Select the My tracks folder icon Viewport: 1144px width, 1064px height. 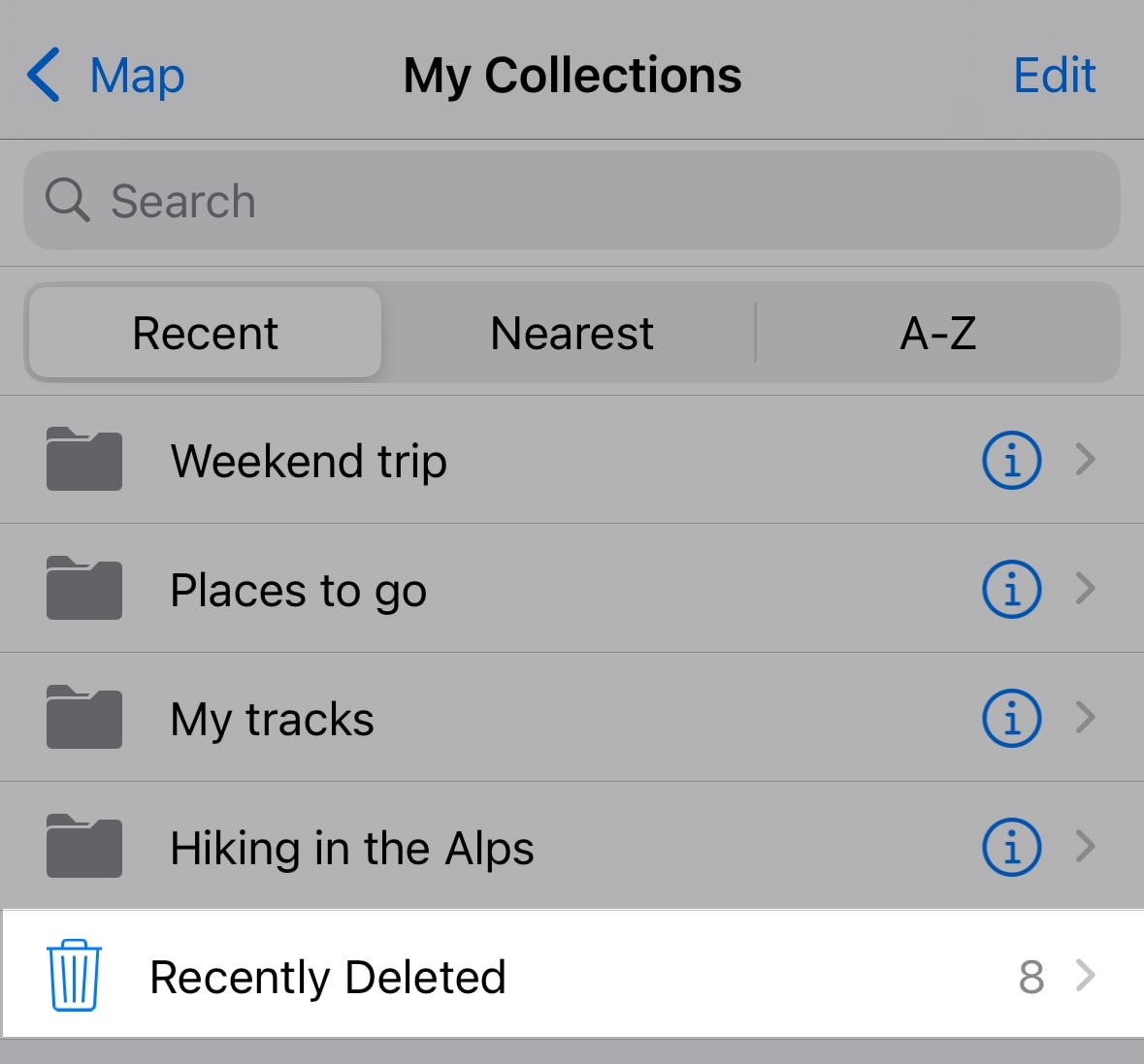tap(83, 718)
